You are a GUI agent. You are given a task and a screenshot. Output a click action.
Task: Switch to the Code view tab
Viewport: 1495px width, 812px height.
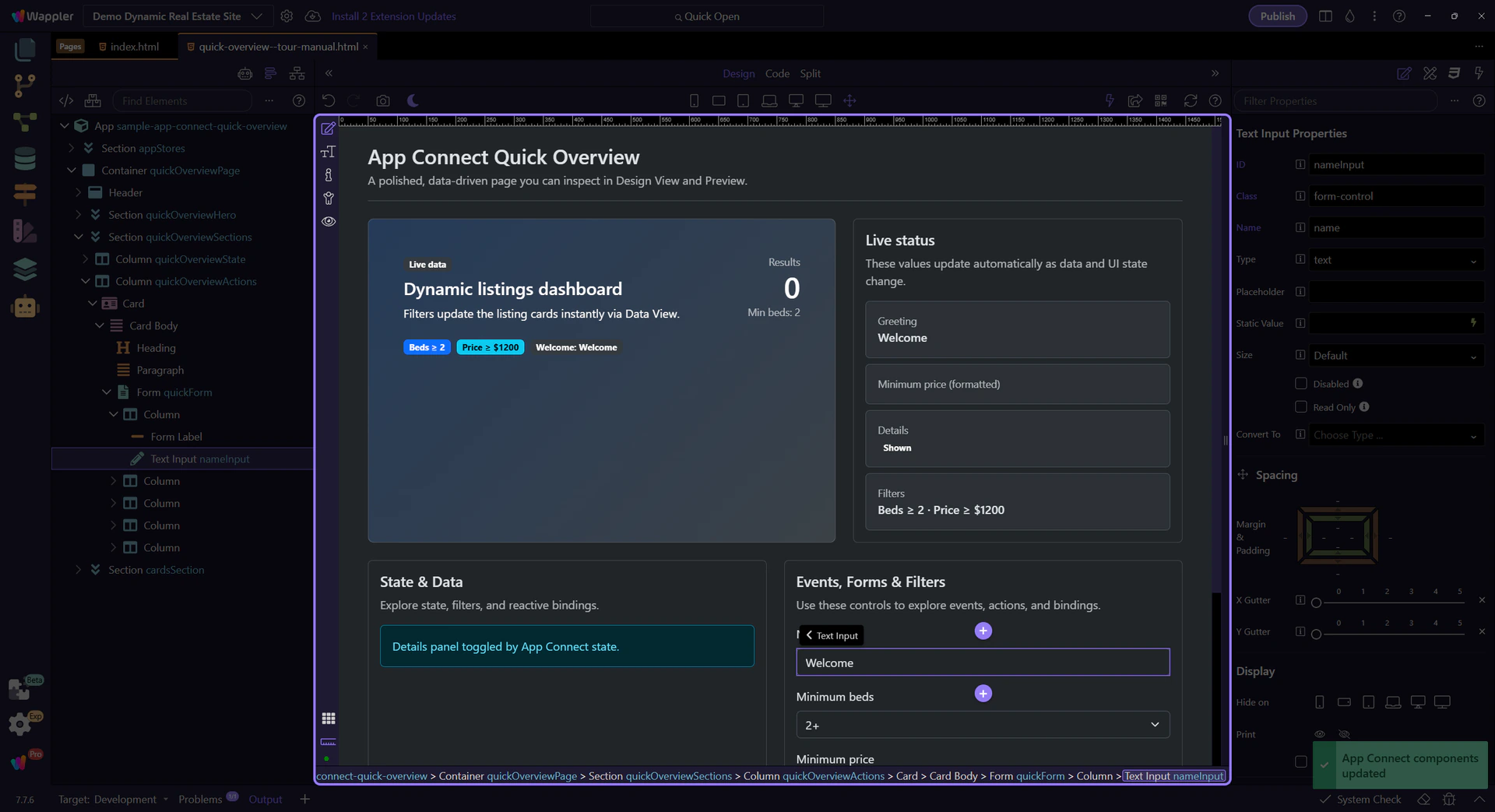[776, 73]
